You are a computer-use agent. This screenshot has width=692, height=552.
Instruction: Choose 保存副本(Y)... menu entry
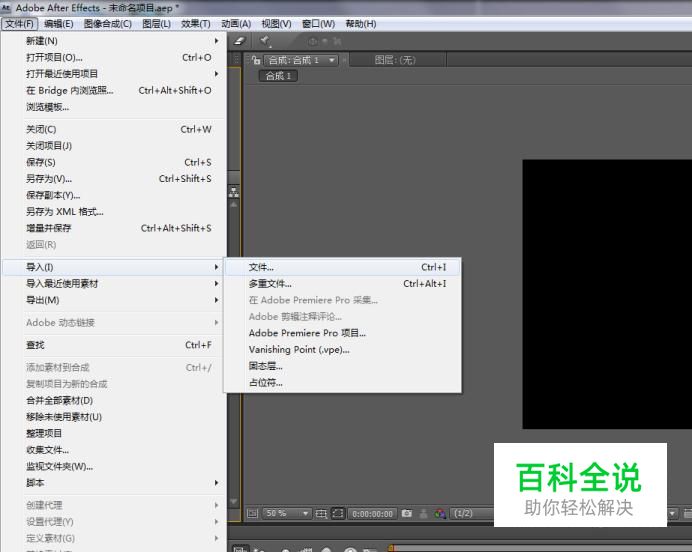click(x=114, y=195)
